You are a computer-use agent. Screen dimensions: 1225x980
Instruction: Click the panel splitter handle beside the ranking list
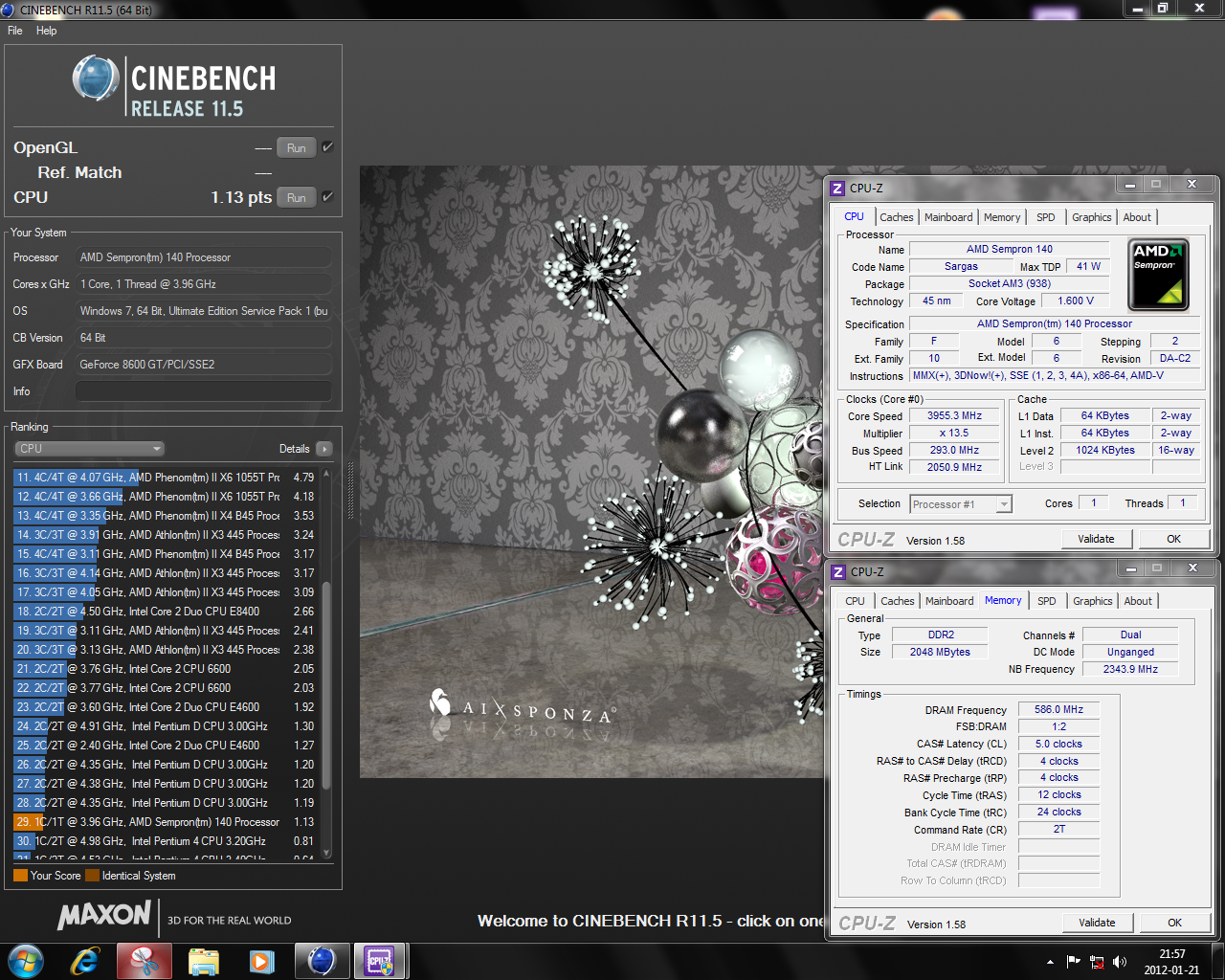pos(350,492)
